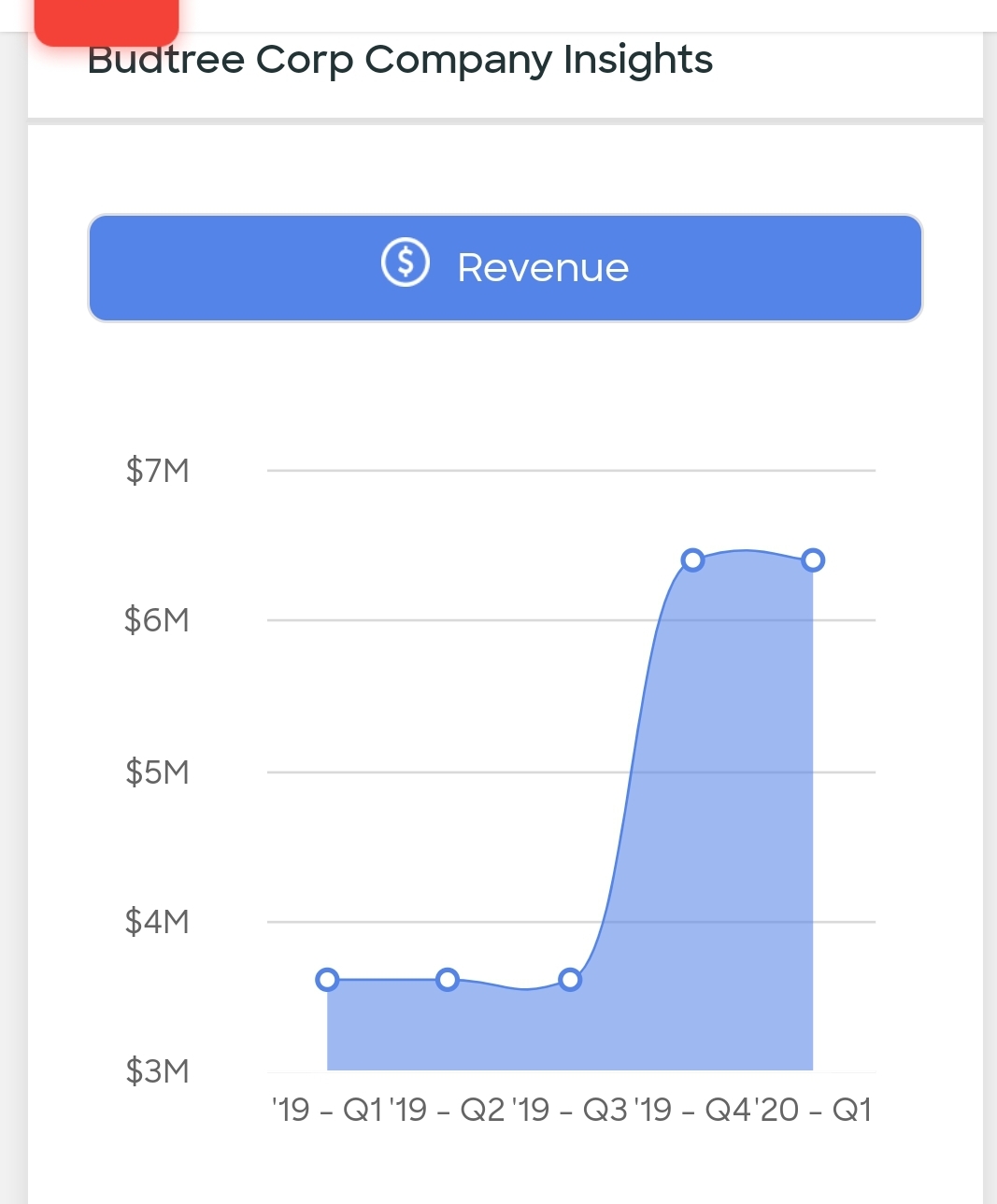Tap the '19 - Q1 x-axis label
997x1204 pixels.
point(327,1110)
